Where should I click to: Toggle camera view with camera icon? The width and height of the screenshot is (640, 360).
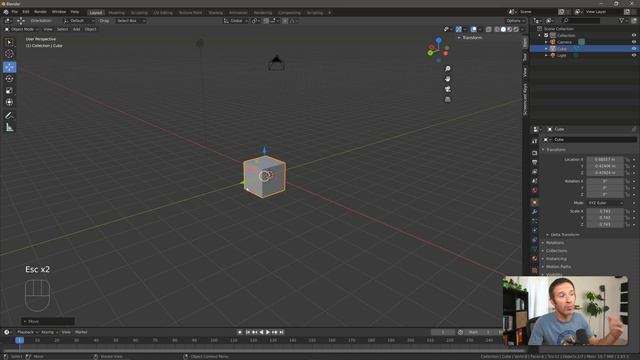point(448,89)
